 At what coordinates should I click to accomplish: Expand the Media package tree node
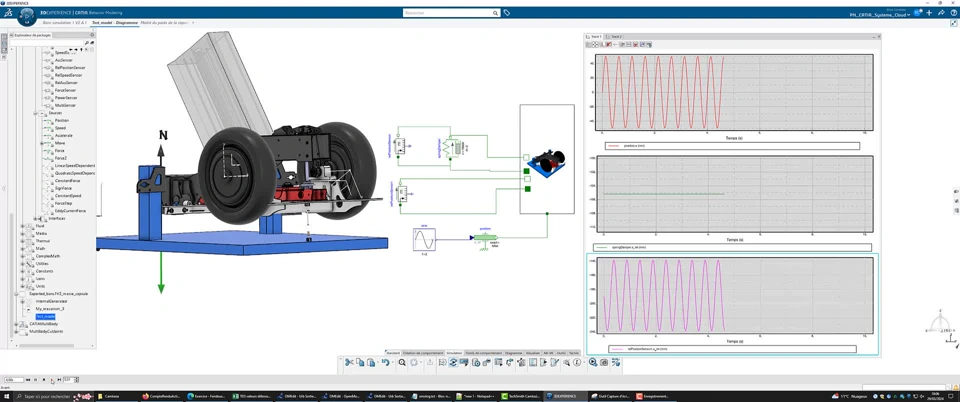coord(23,233)
